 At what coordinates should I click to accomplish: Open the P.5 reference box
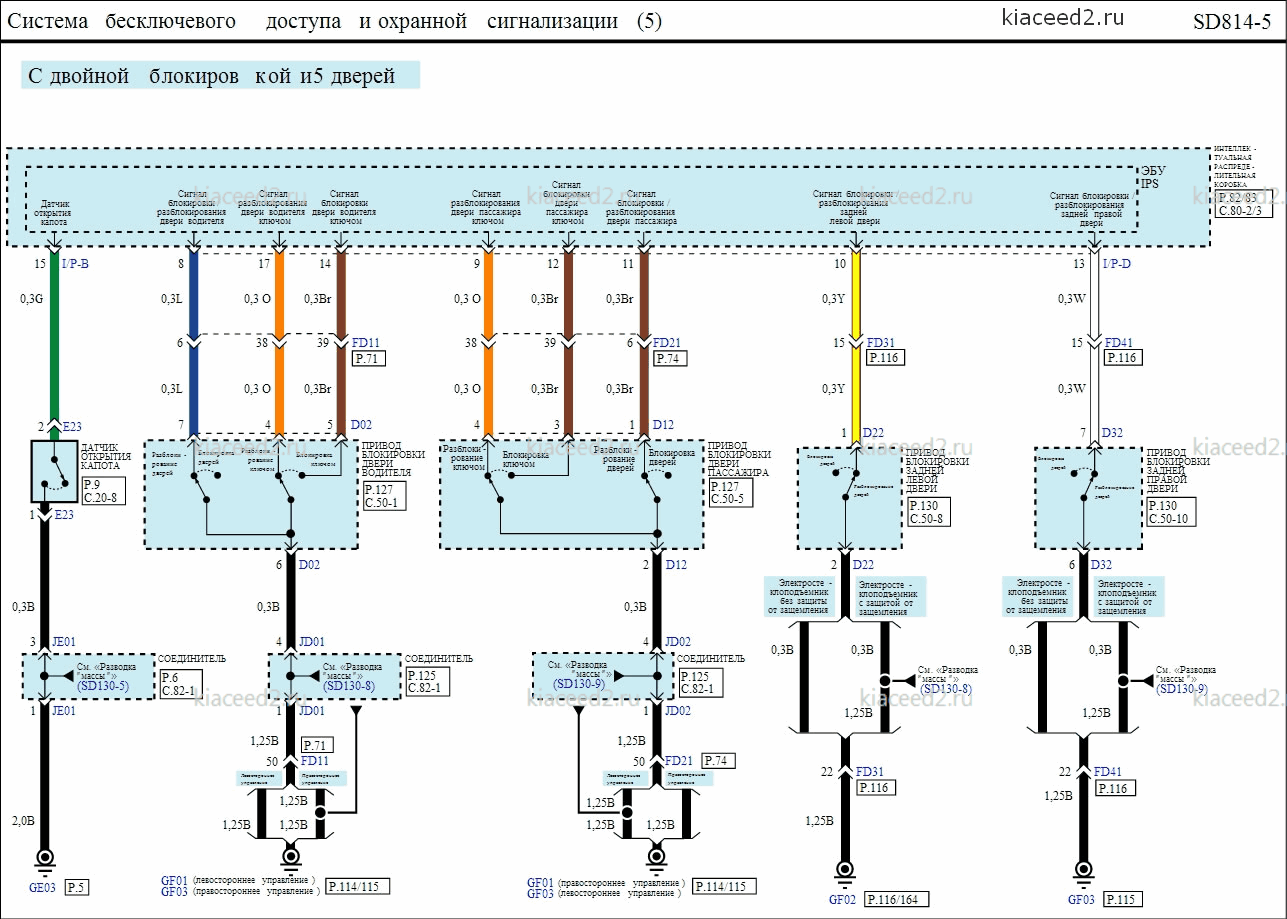click(77, 887)
